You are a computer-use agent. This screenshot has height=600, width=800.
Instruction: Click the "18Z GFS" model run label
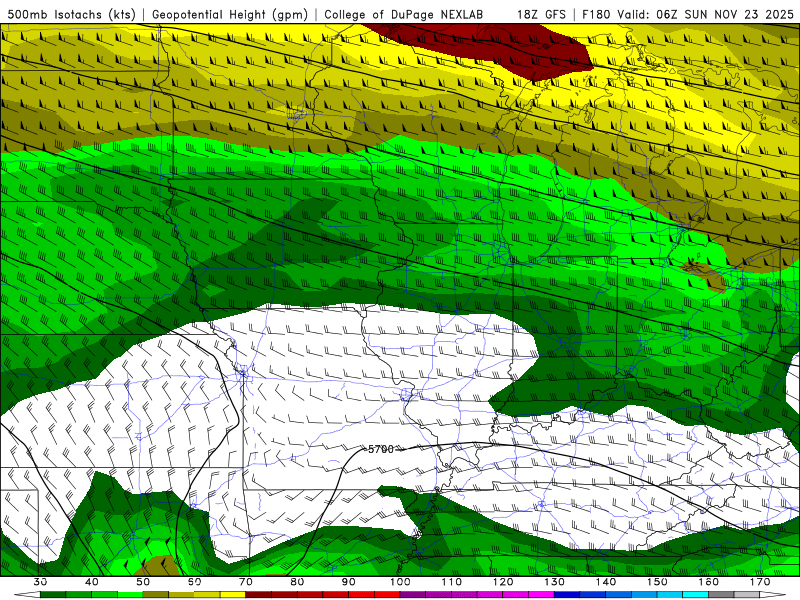541,14
